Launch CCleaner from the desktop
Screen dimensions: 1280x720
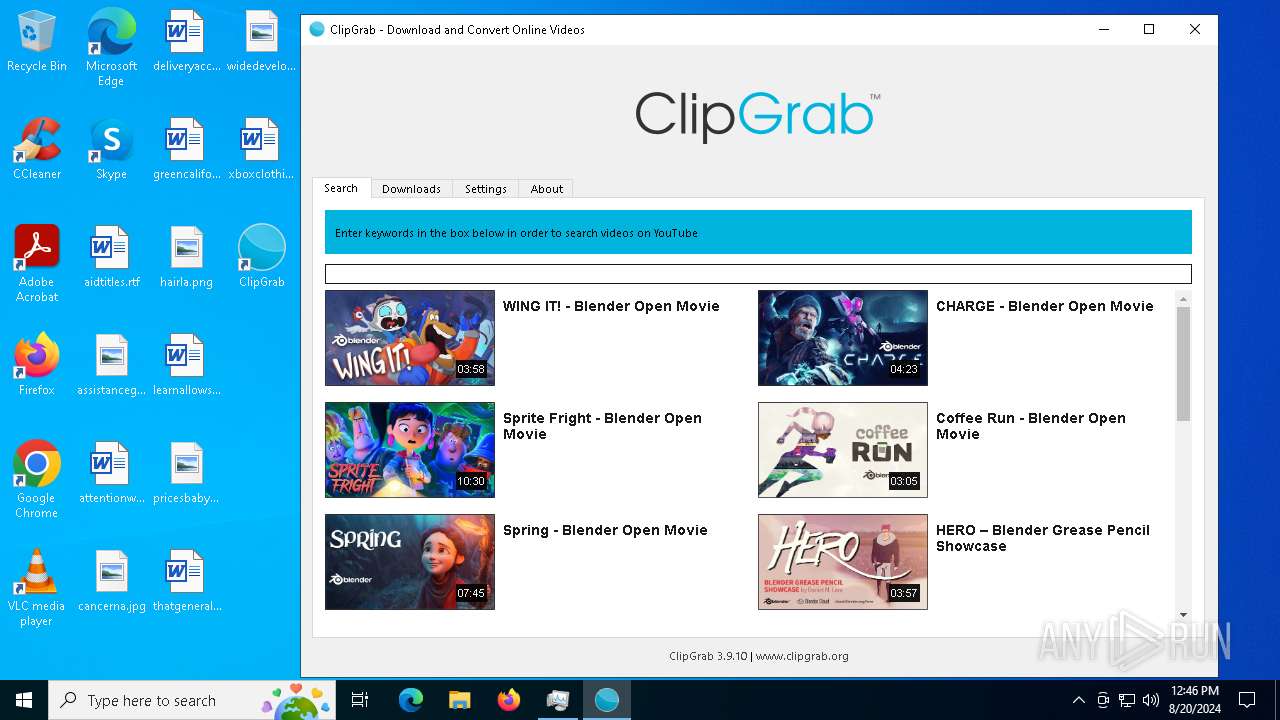click(x=37, y=150)
